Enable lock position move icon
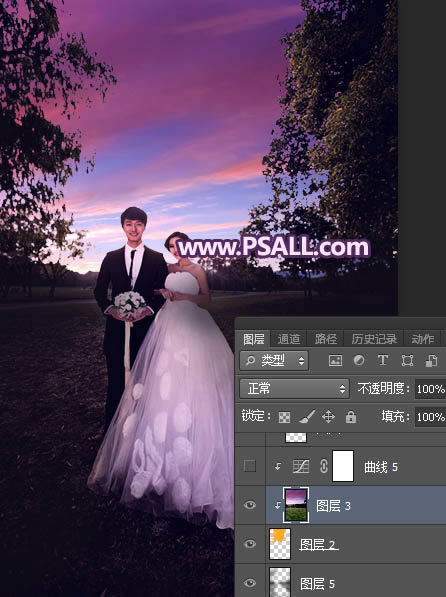 point(328,417)
